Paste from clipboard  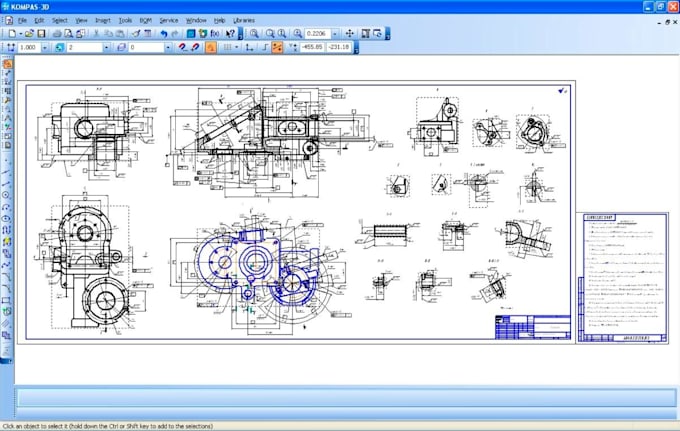tap(121, 33)
